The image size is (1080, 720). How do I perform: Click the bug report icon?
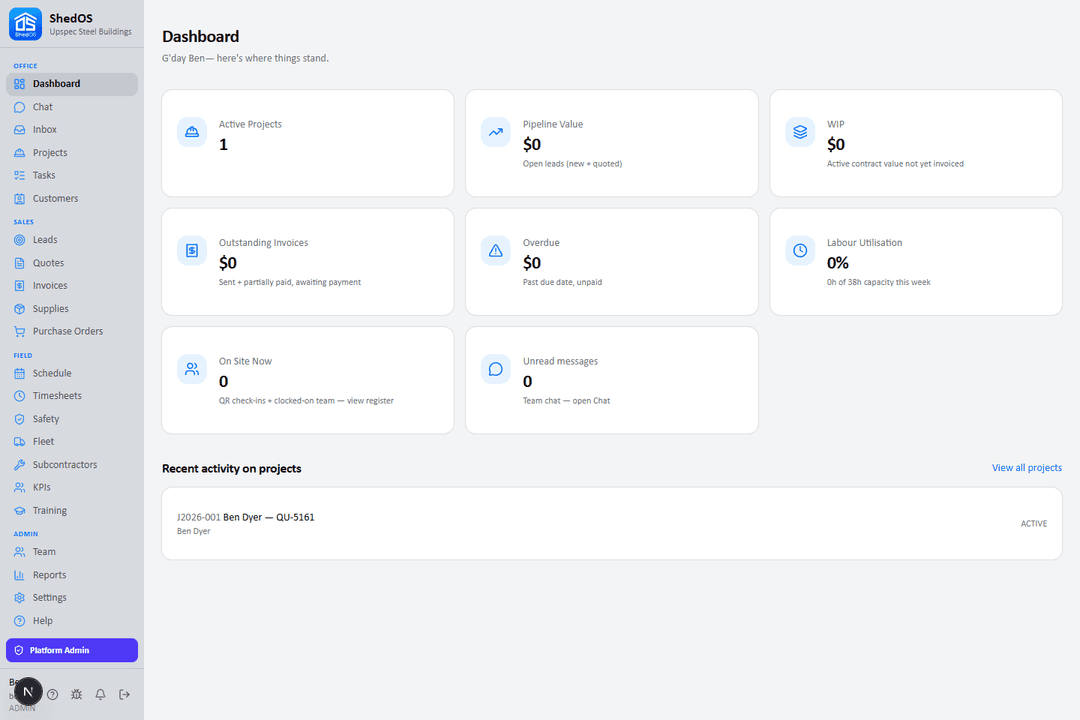click(x=76, y=695)
